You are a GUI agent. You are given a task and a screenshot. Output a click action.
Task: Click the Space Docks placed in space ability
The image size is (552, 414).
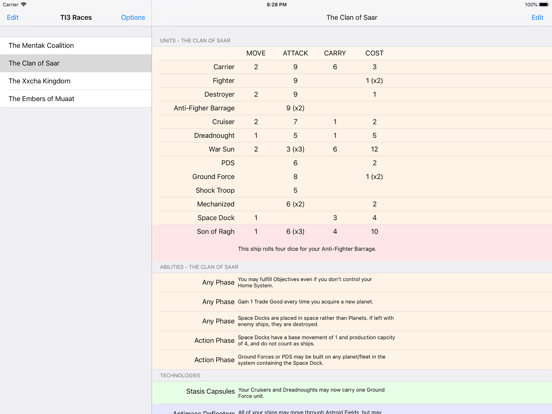352,321
